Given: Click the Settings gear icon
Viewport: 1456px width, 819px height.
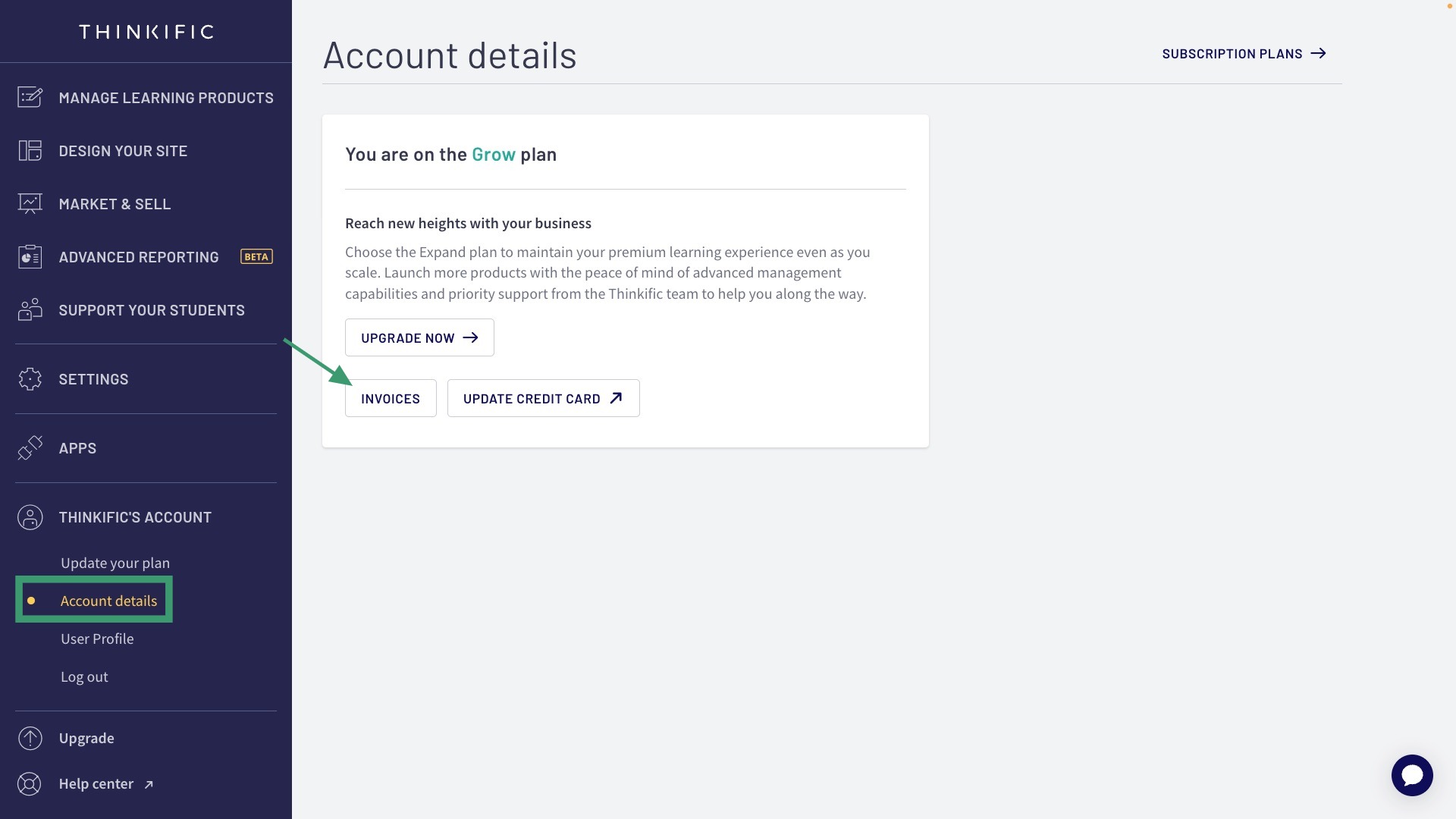Looking at the screenshot, I should [x=30, y=379].
